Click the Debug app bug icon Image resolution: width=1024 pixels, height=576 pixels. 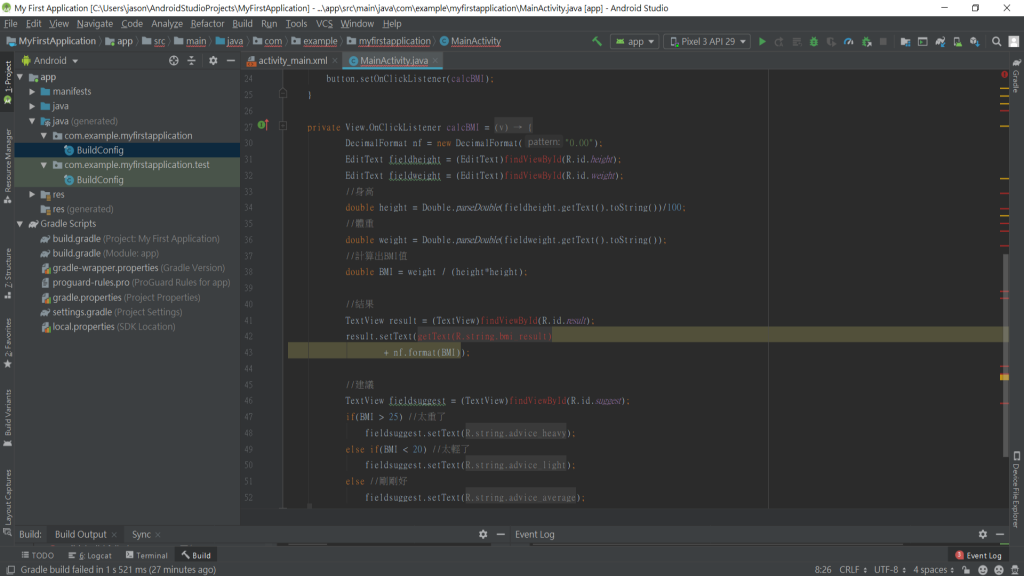tap(814, 42)
